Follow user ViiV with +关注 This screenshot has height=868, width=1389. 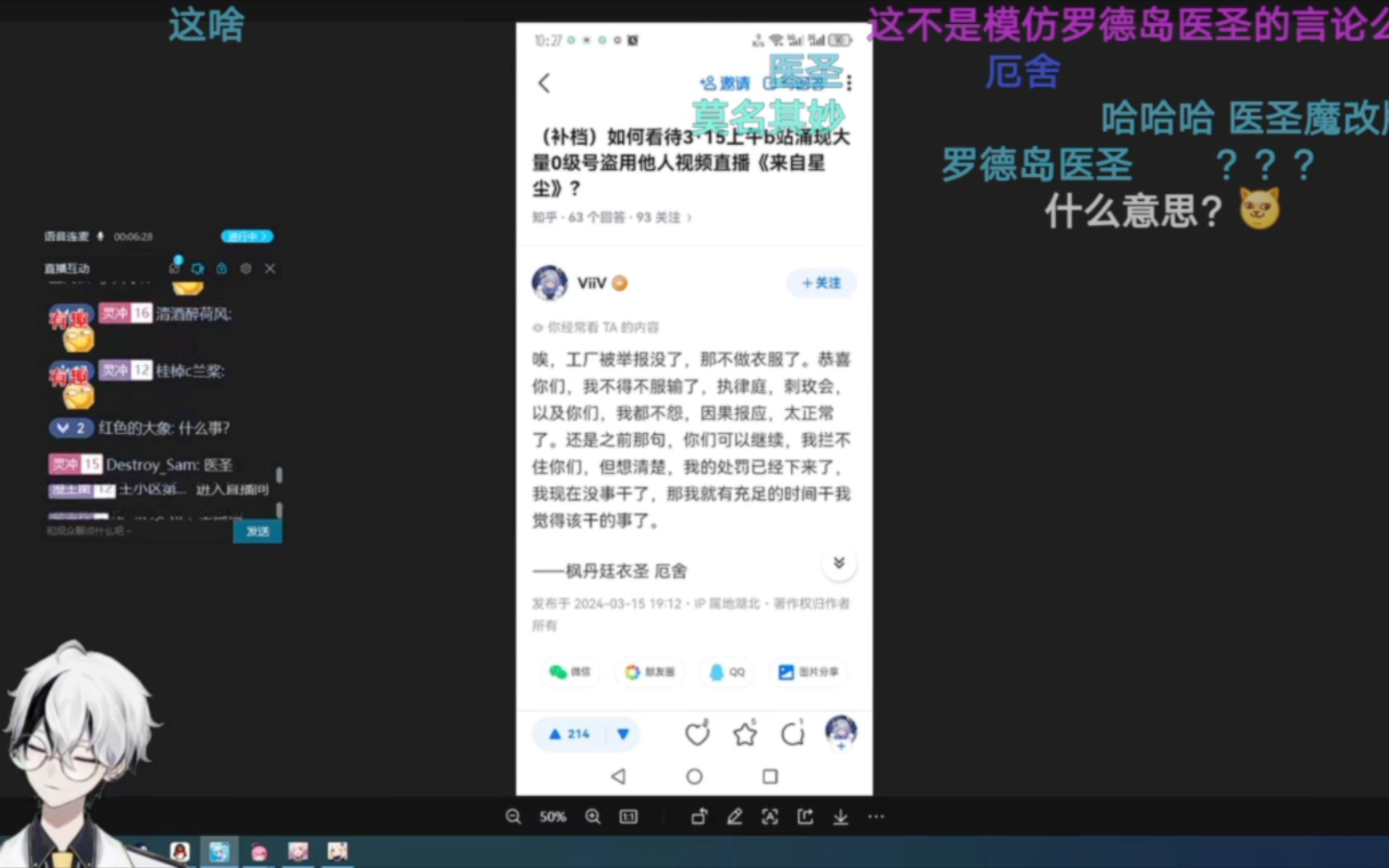click(822, 283)
